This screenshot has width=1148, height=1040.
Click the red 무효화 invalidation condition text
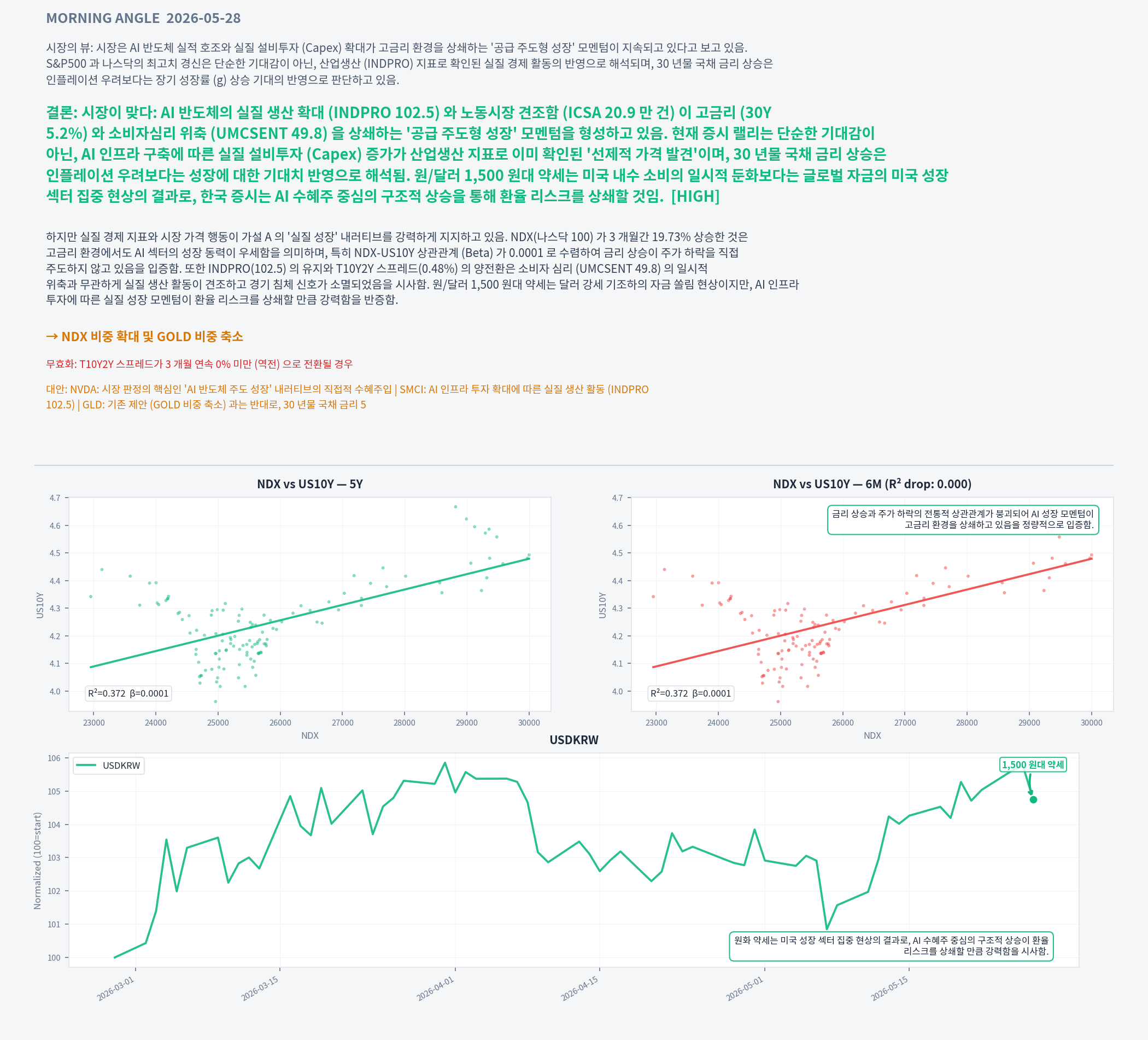point(200,364)
